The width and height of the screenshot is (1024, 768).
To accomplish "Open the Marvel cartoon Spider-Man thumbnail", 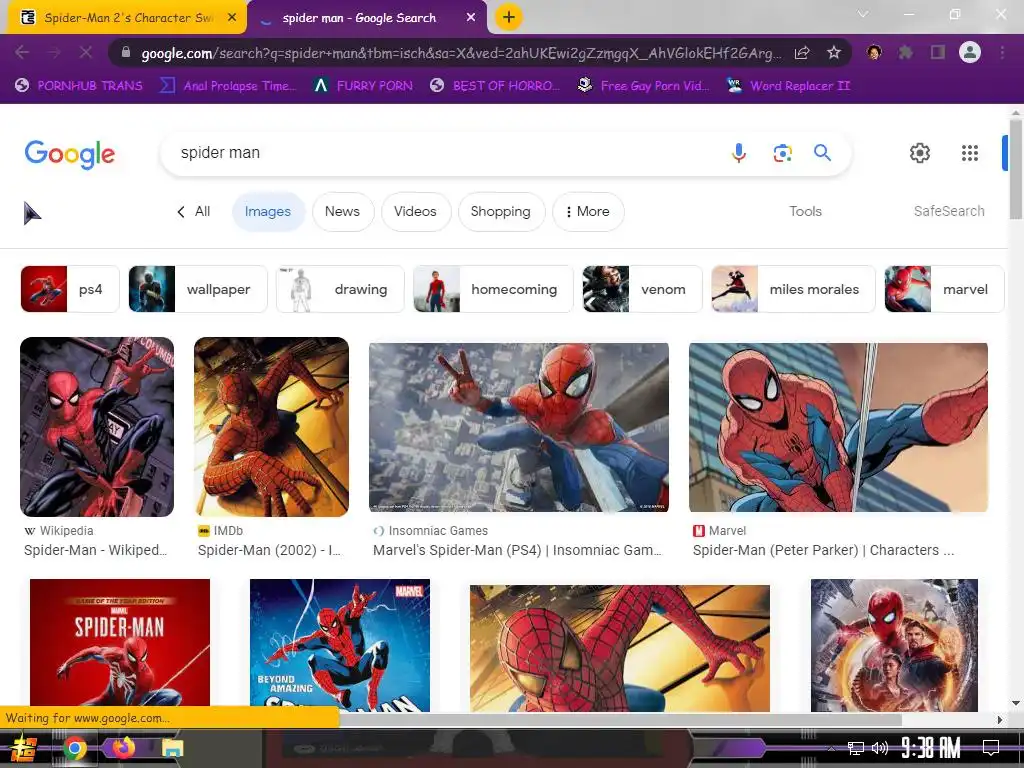I will click(x=839, y=427).
